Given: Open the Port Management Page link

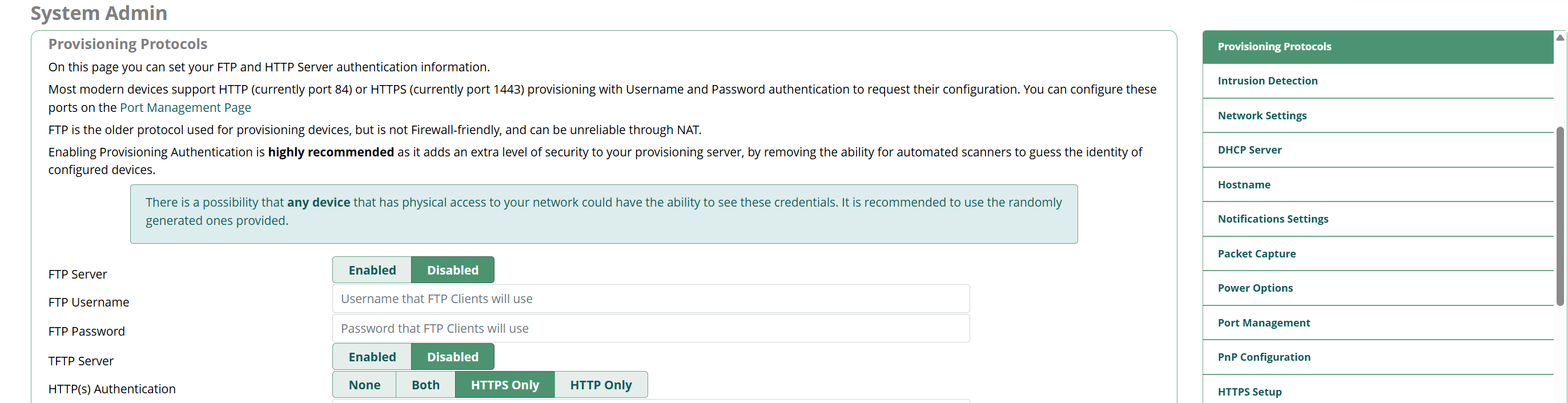Looking at the screenshot, I should (185, 108).
